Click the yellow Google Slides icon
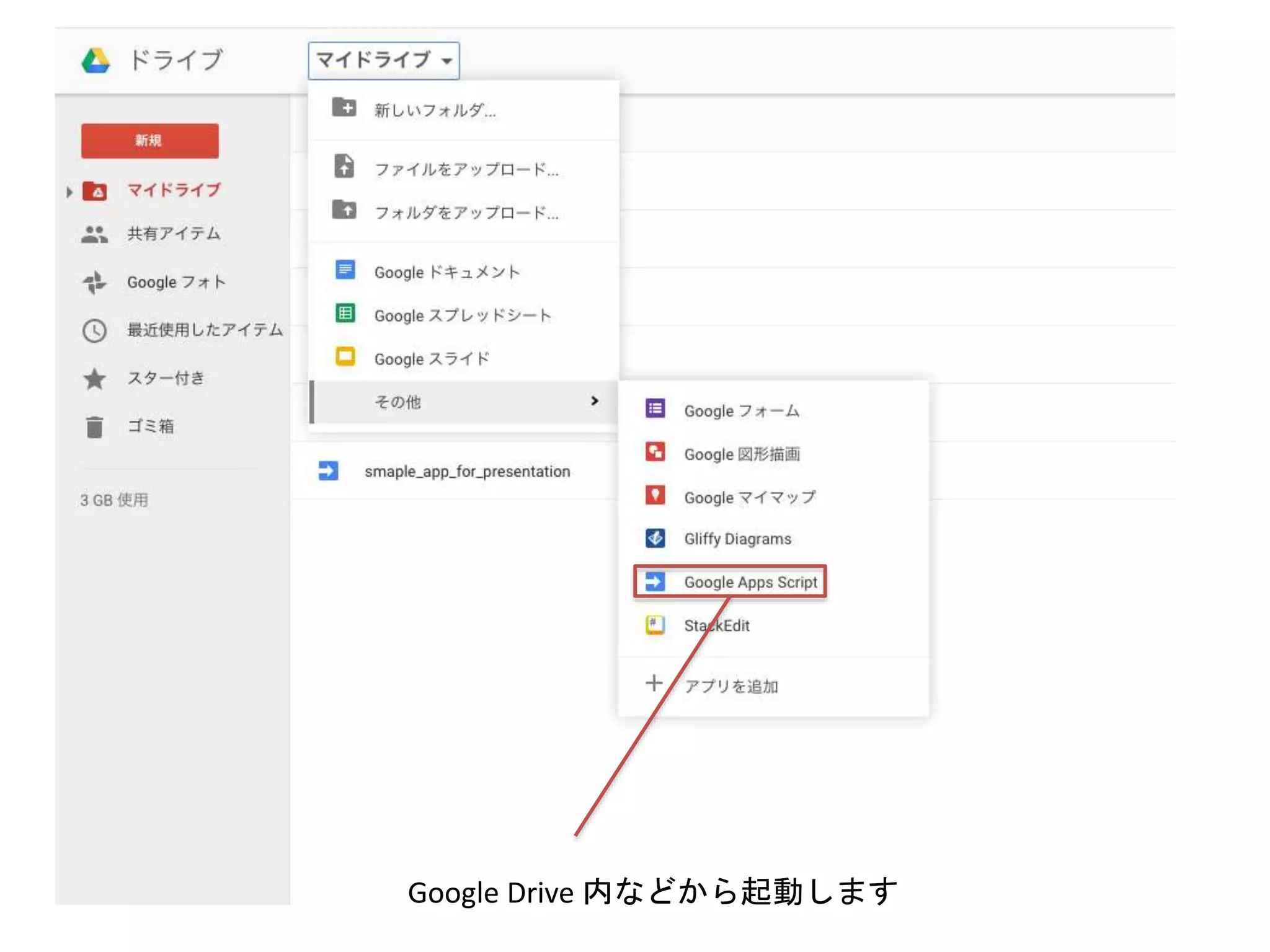The width and height of the screenshot is (1270, 952). [x=345, y=357]
